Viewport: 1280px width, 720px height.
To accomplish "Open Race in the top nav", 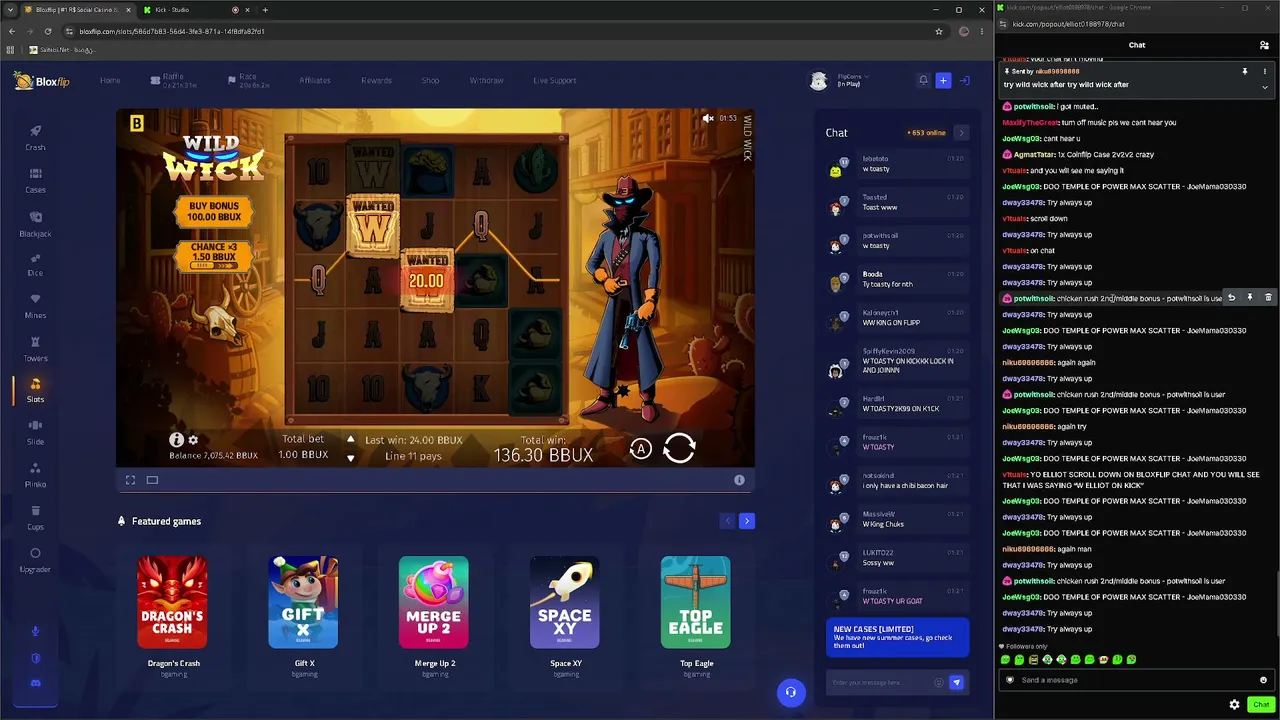I will coord(249,80).
